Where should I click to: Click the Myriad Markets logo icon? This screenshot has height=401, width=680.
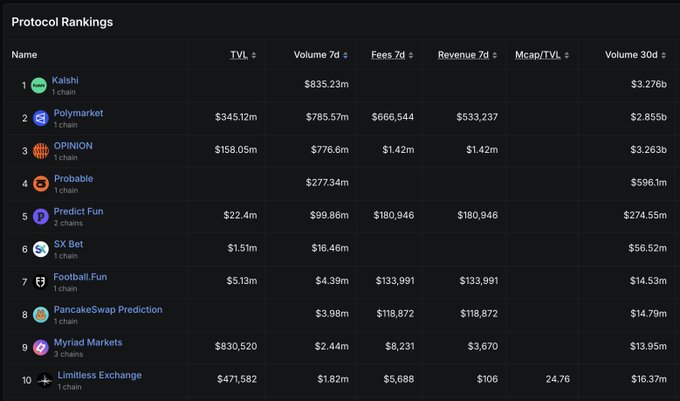click(40, 348)
